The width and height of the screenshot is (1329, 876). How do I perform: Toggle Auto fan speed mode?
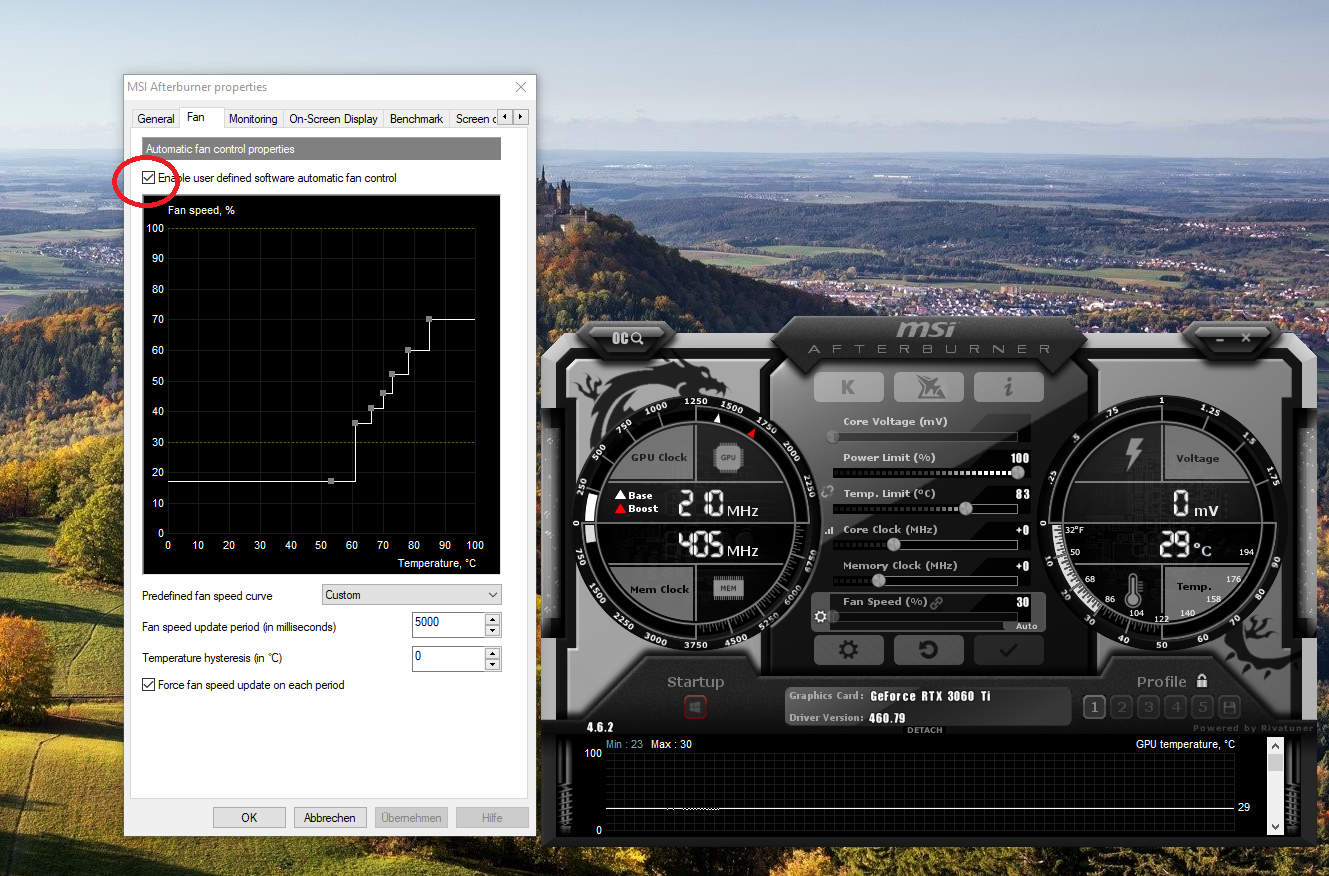1026,626
